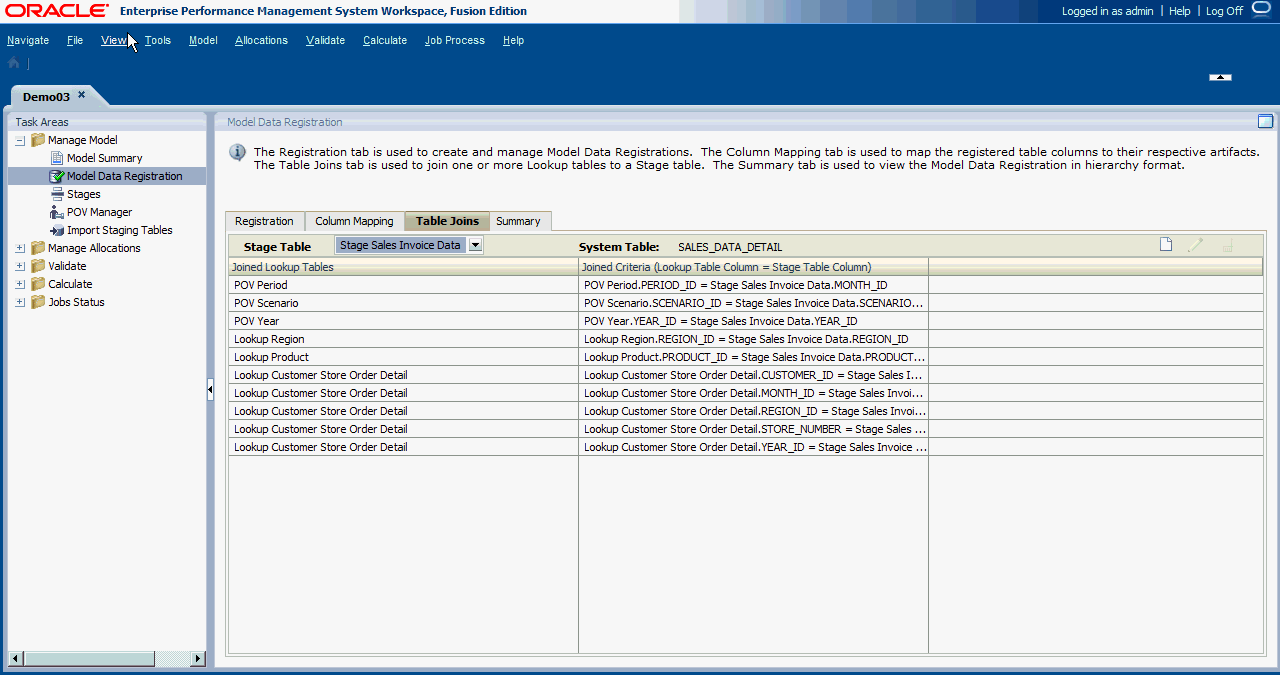1280x675 pixels.
Task: Open the Calculate menu in the menu bar
Action: coord(385,40)
